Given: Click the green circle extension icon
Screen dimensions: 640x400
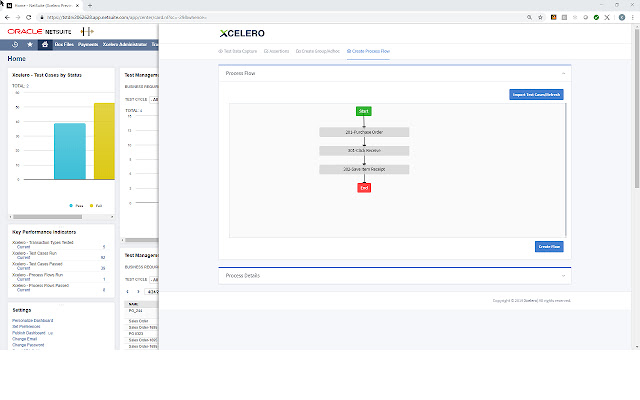Looking at the screenshot, I should tap(596, 17).
